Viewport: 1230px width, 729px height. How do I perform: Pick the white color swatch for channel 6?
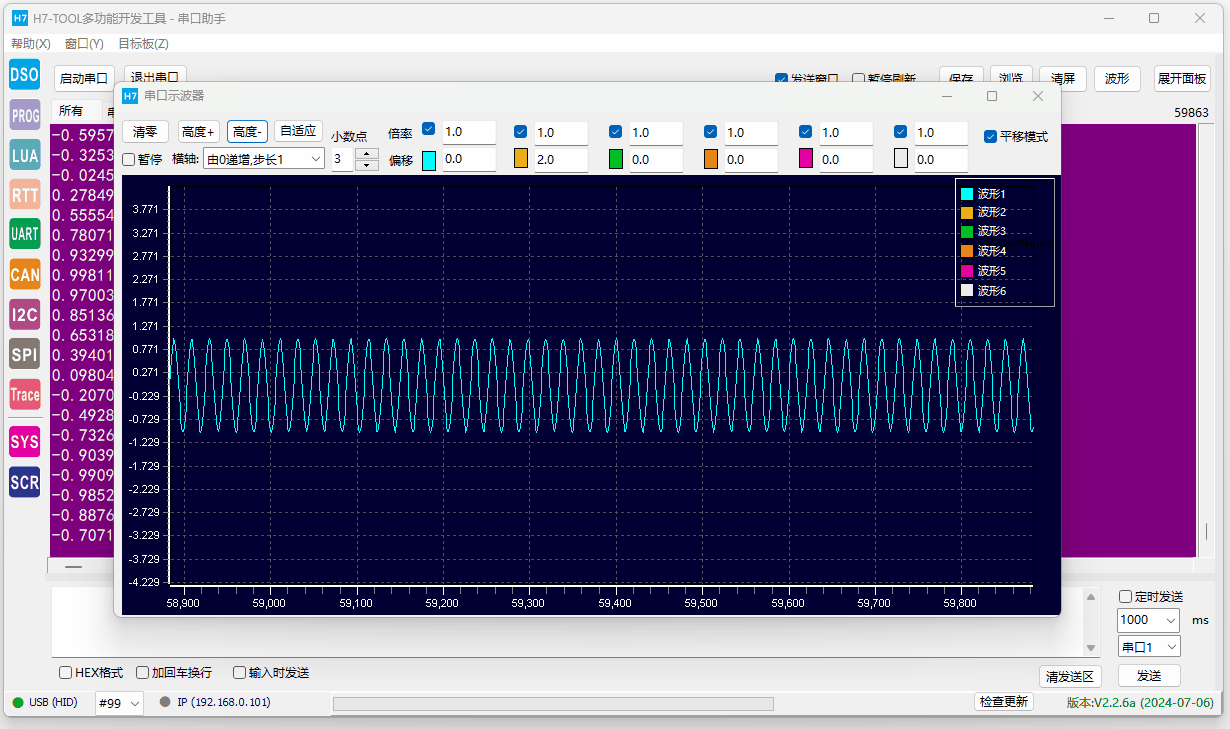tap(901, 159)
